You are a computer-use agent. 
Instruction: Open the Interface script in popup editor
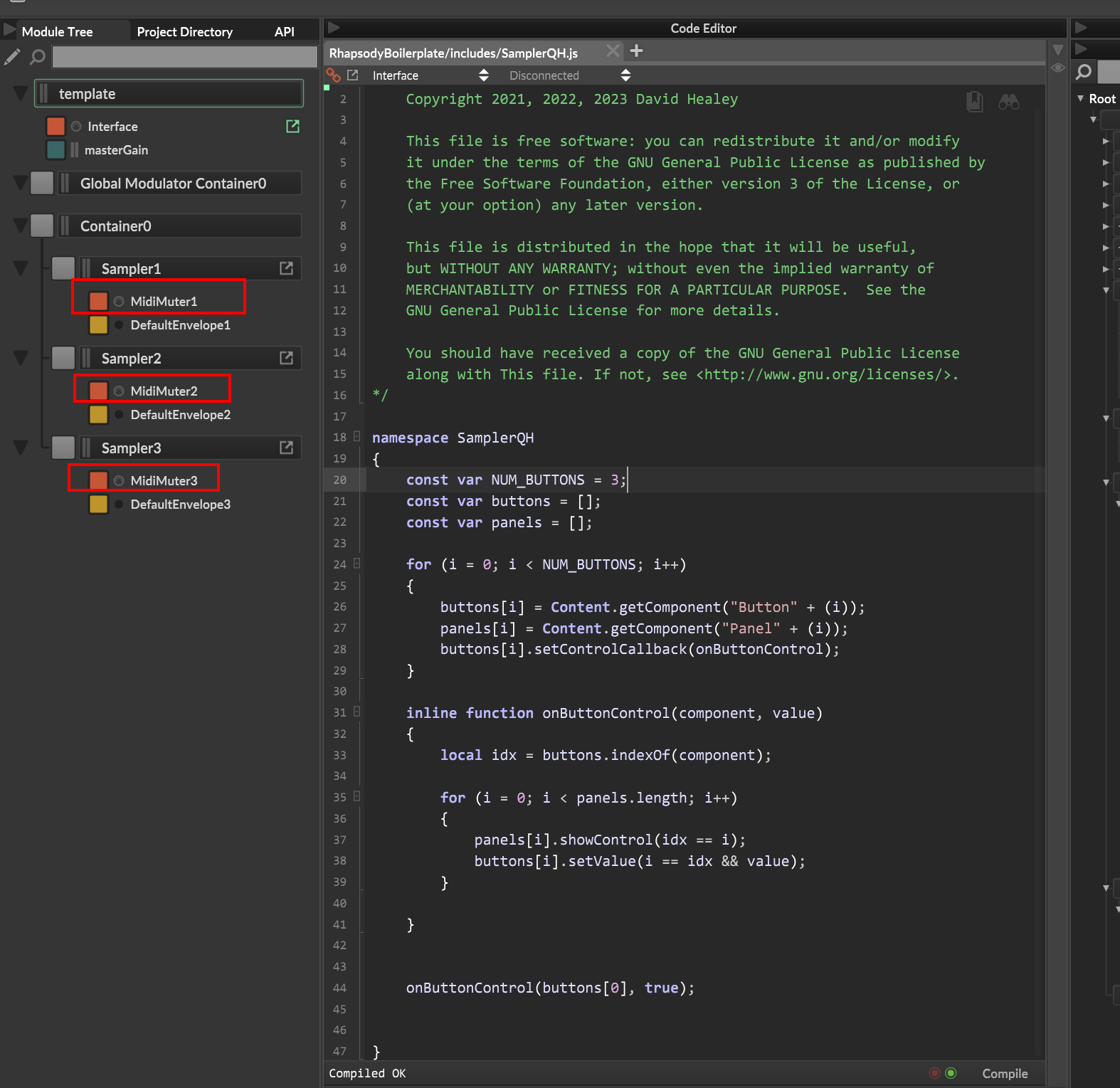292,126
